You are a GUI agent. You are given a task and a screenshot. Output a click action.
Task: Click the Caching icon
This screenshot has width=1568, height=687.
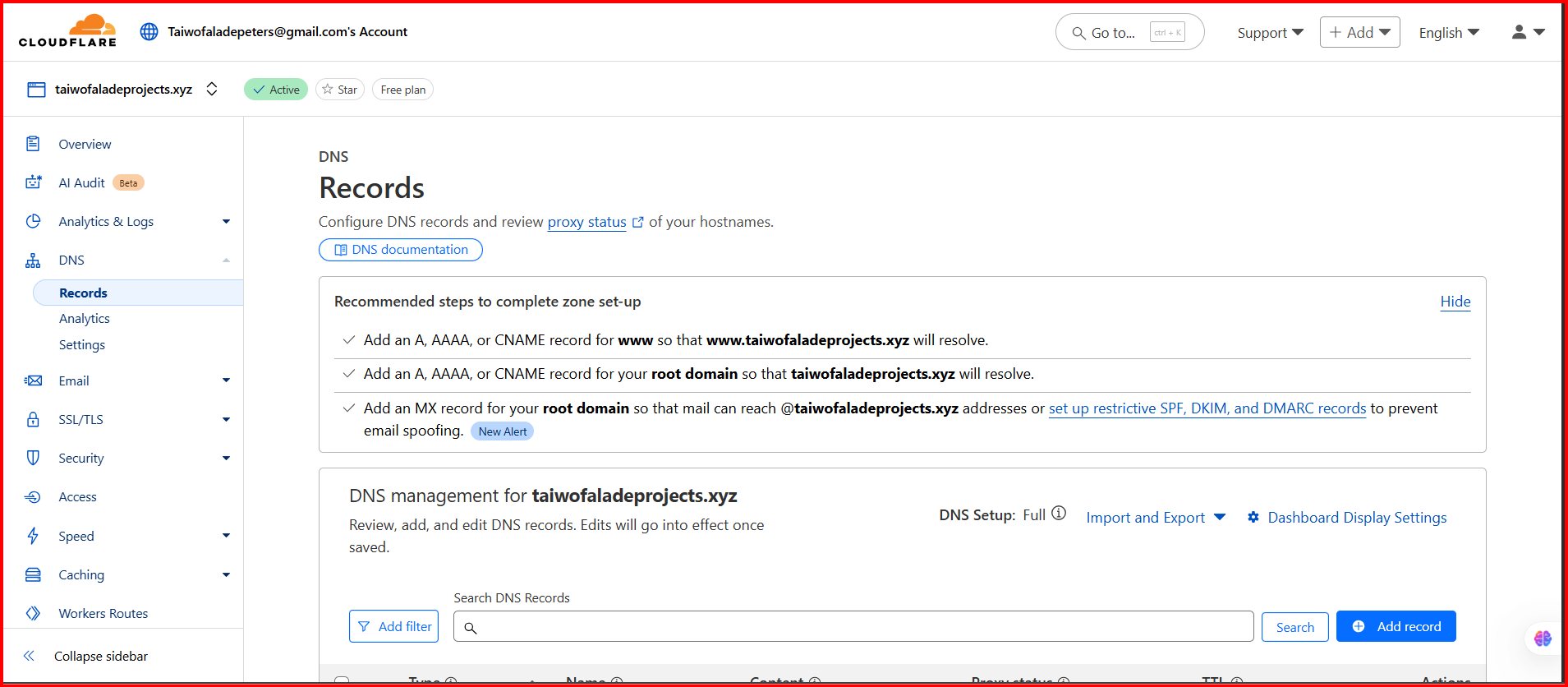point(33,574)
